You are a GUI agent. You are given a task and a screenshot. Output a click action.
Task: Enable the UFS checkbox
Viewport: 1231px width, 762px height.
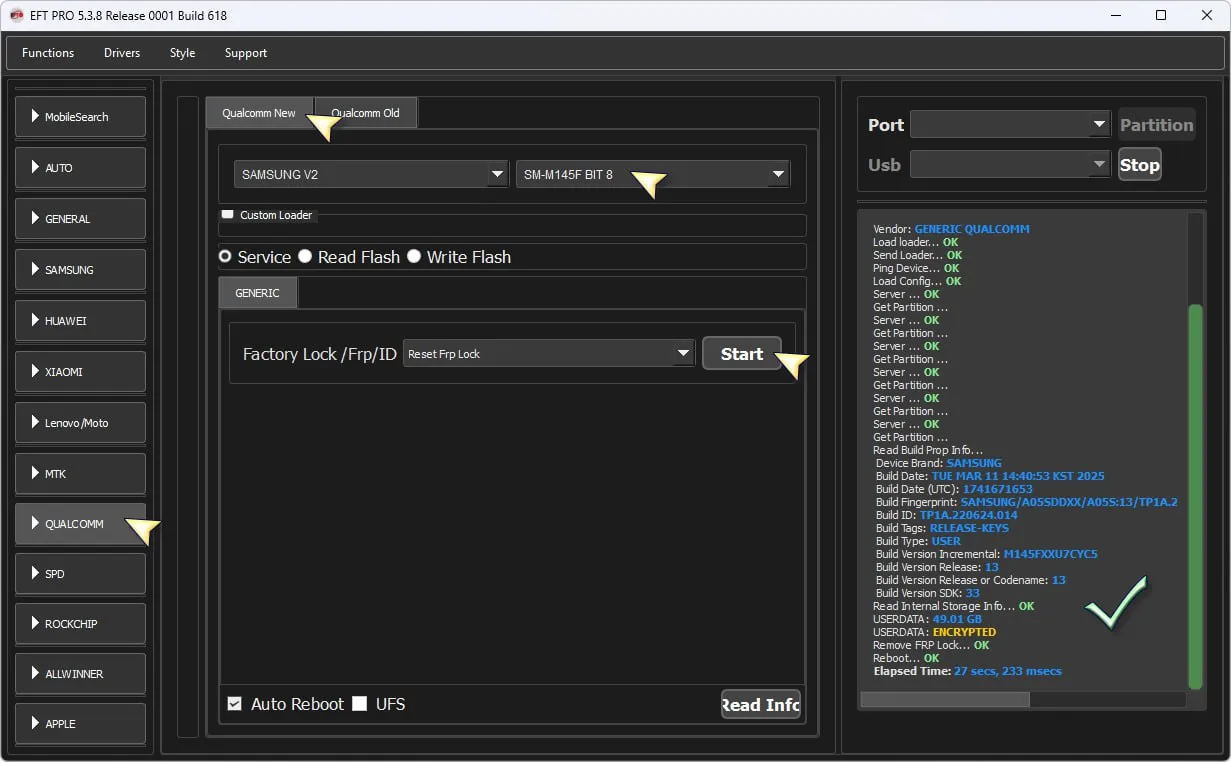[x=360, y=704]
